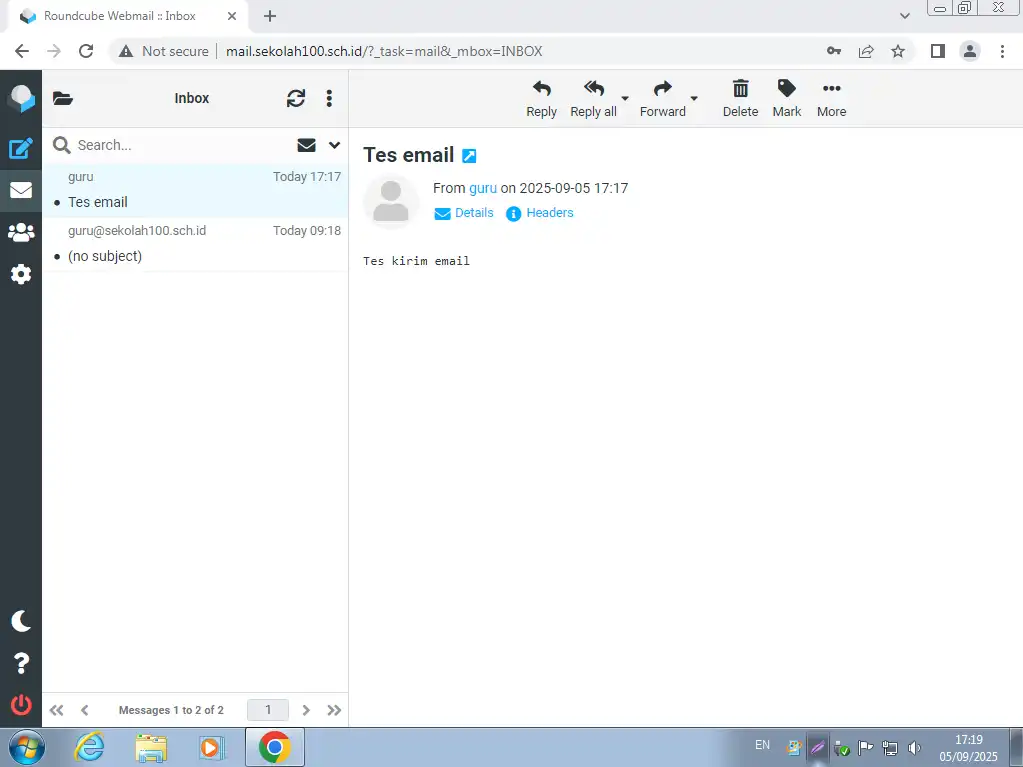Select the 'Tes email' message from guru
The image size is (1023, 767).
195,190
